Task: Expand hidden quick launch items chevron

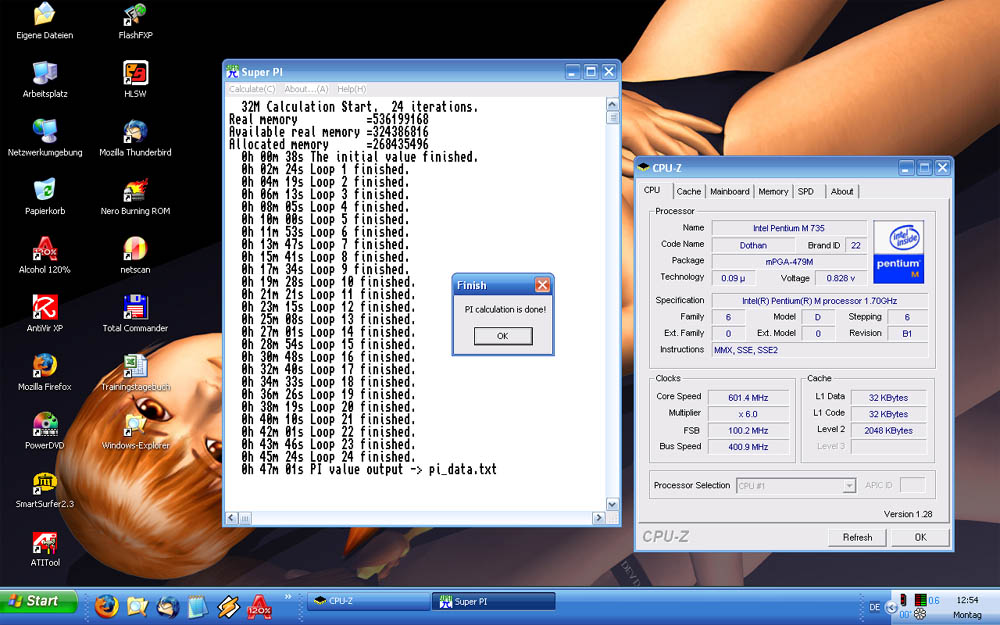Action: coord(288,597)
